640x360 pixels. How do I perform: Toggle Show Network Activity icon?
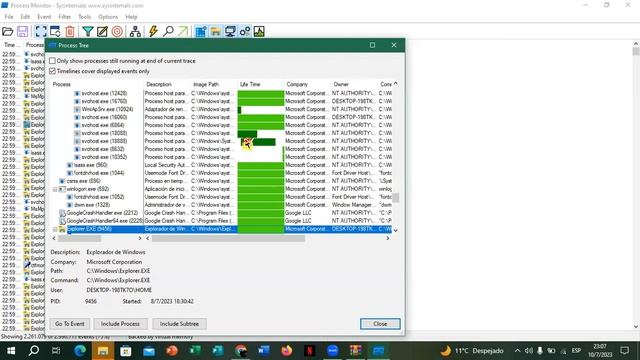230,31
